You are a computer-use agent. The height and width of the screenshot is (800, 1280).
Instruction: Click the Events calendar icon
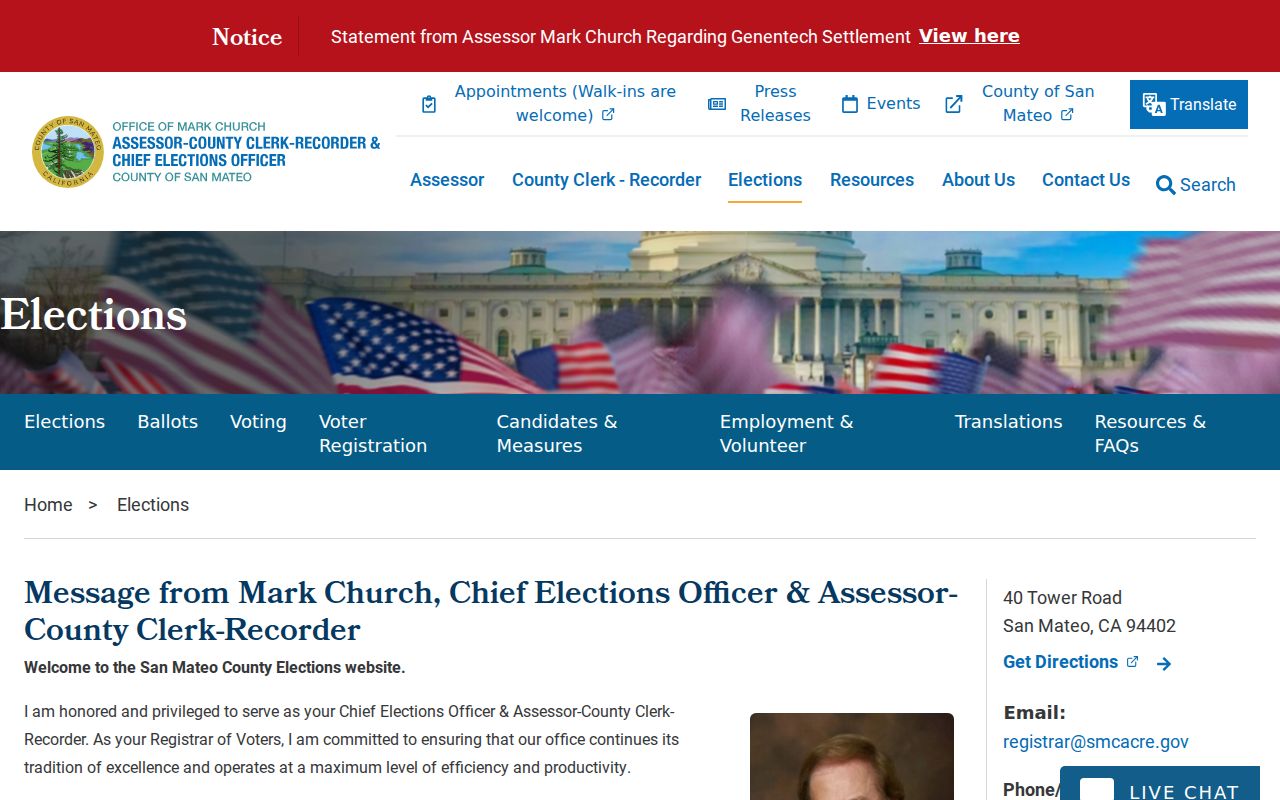pos(850,104)
